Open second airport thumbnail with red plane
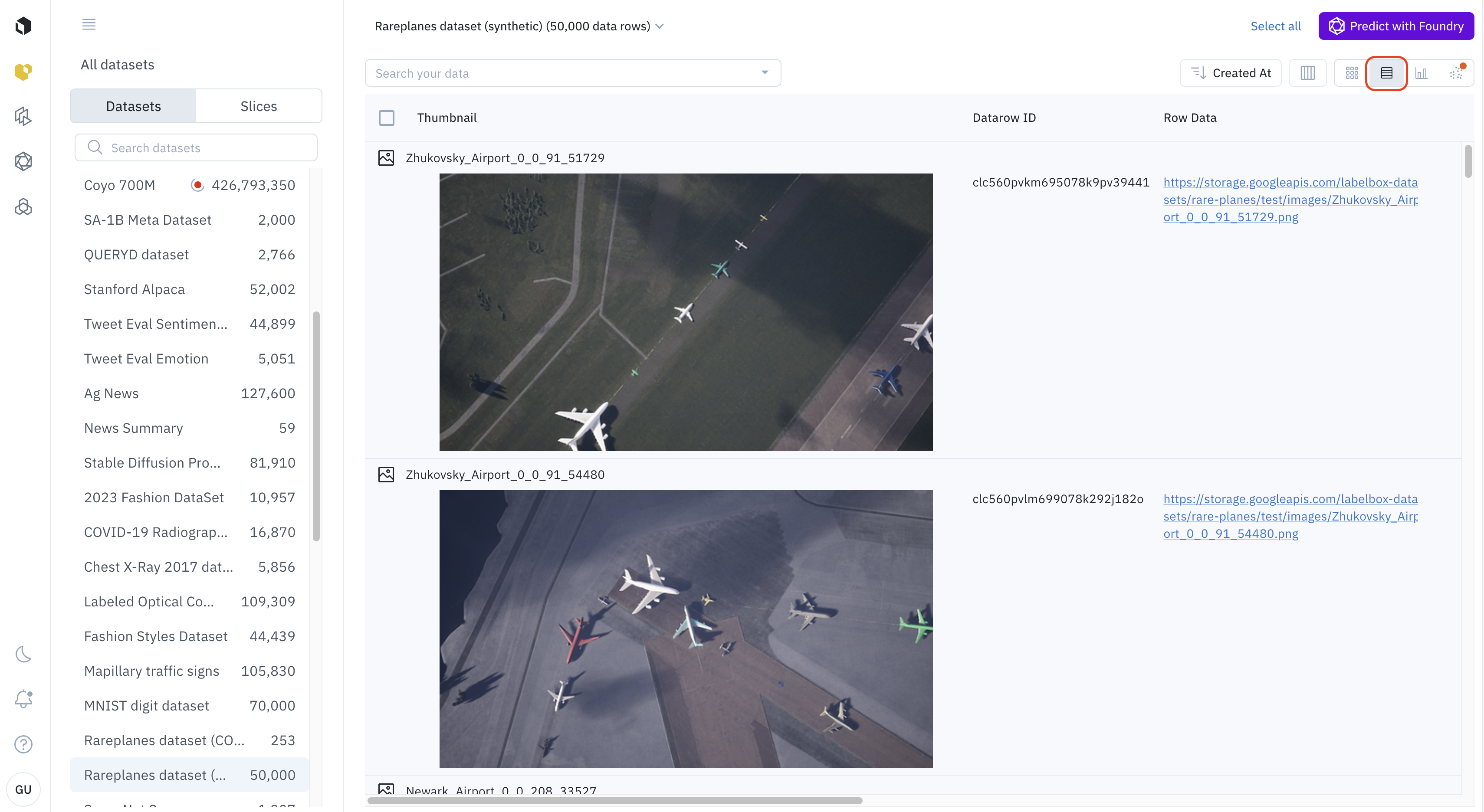 click(x=686, y=629)
